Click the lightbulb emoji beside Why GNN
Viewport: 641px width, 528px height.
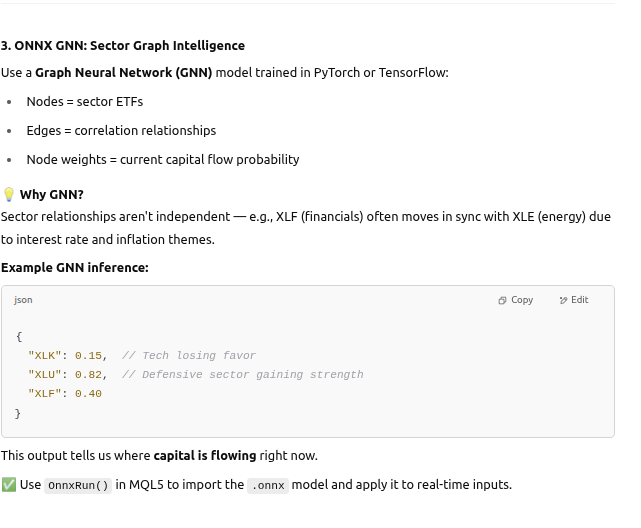pos(9,195)
